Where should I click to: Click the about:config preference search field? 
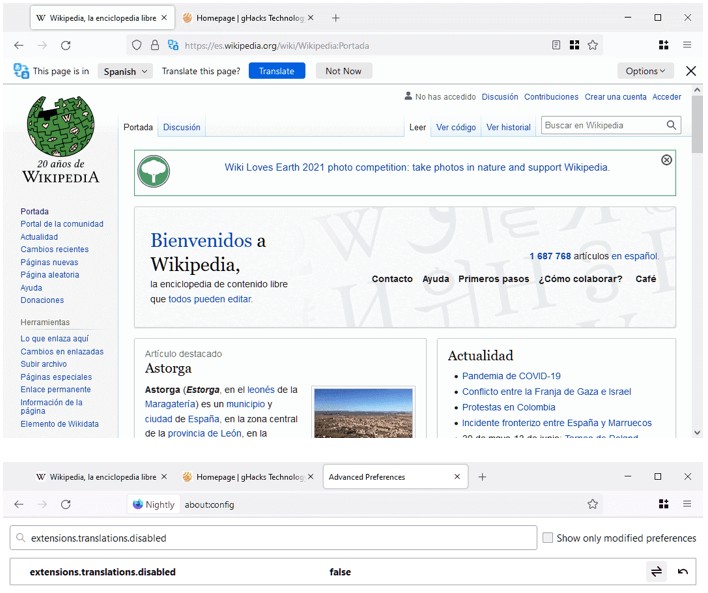[273, 538]
